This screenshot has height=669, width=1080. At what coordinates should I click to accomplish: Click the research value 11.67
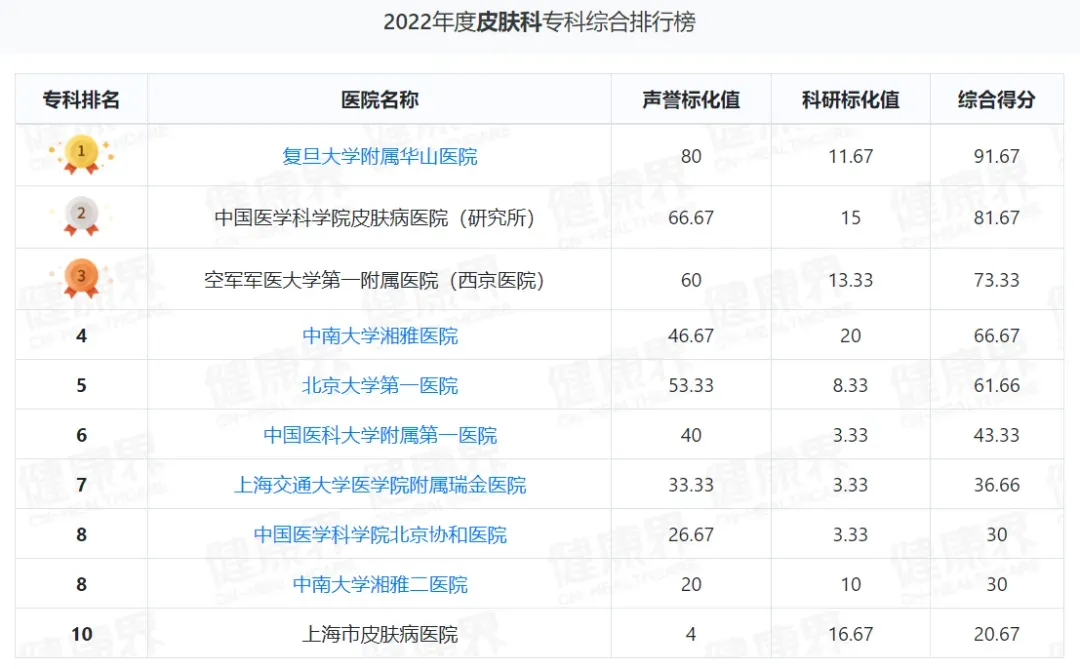pyautogui.click(x=851, y=156)
